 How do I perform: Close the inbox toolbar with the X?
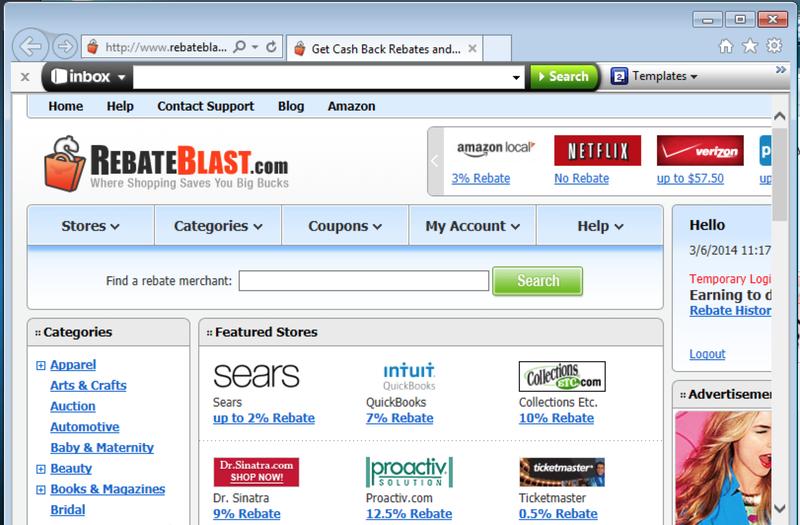(24, 77)
